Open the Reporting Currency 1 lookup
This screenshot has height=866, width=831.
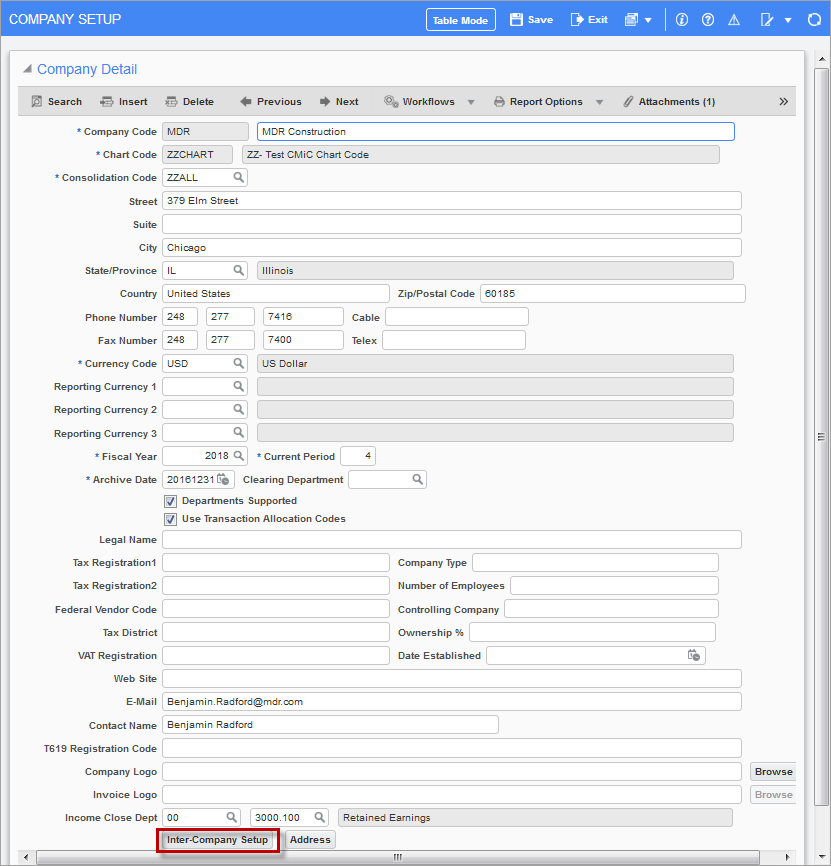click(x=239, y=386)
